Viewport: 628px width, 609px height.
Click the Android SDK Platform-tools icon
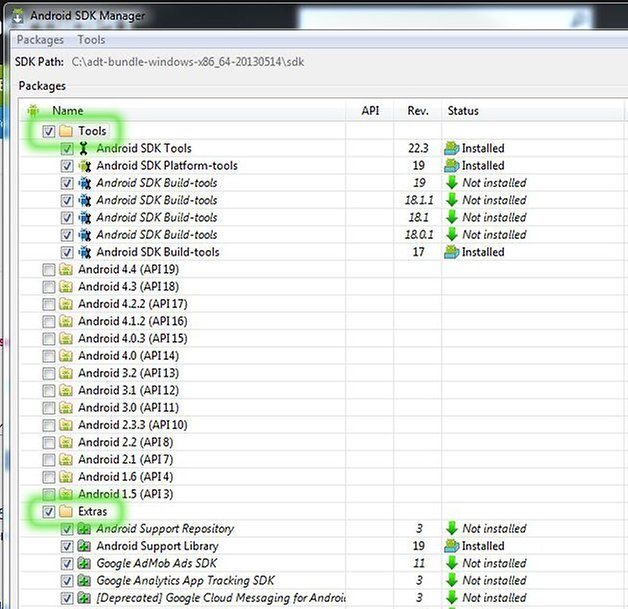[85, 166]
